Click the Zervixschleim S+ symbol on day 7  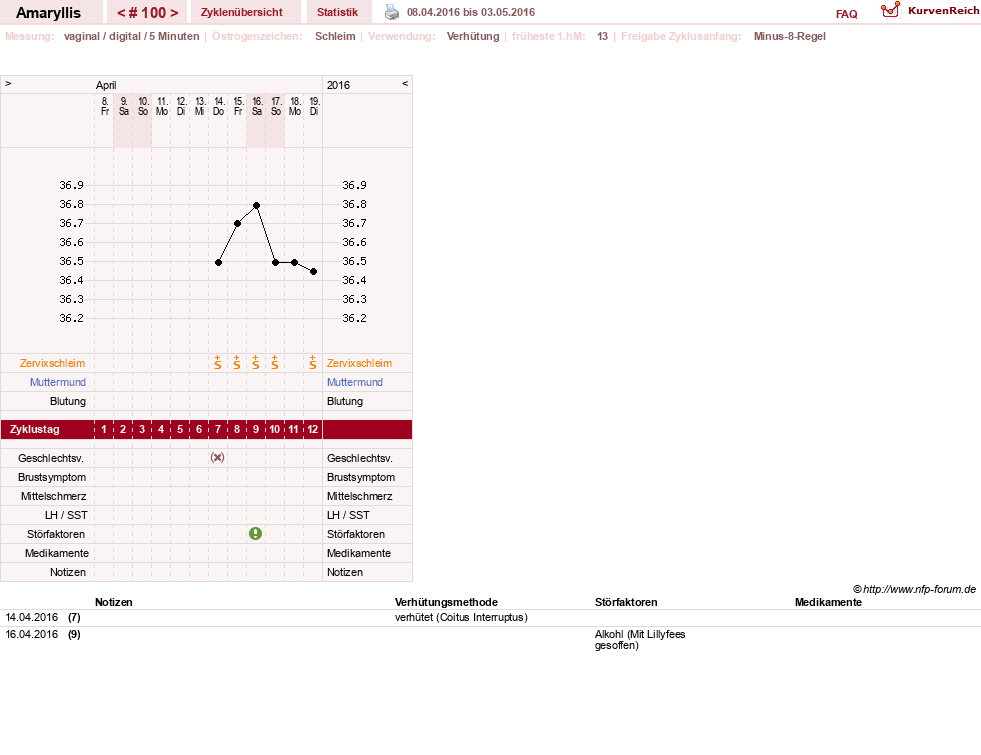[x=218, y=362]
